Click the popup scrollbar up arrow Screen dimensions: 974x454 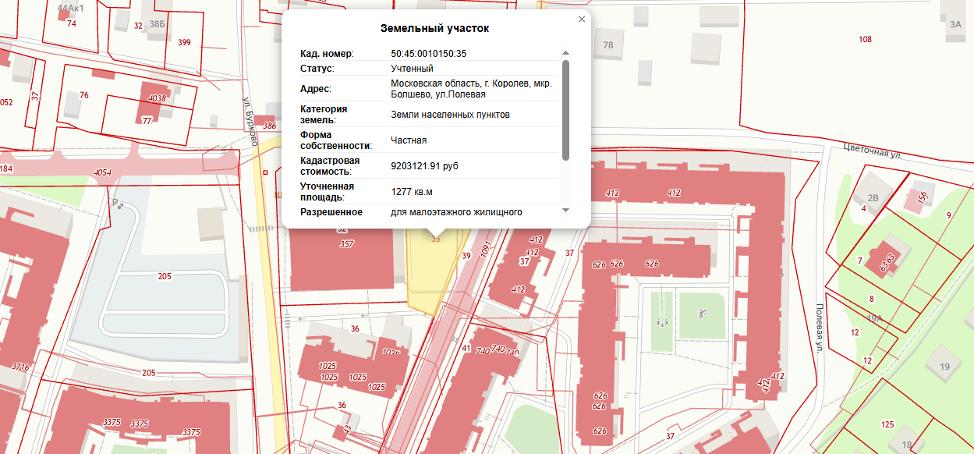coord(566,53)
